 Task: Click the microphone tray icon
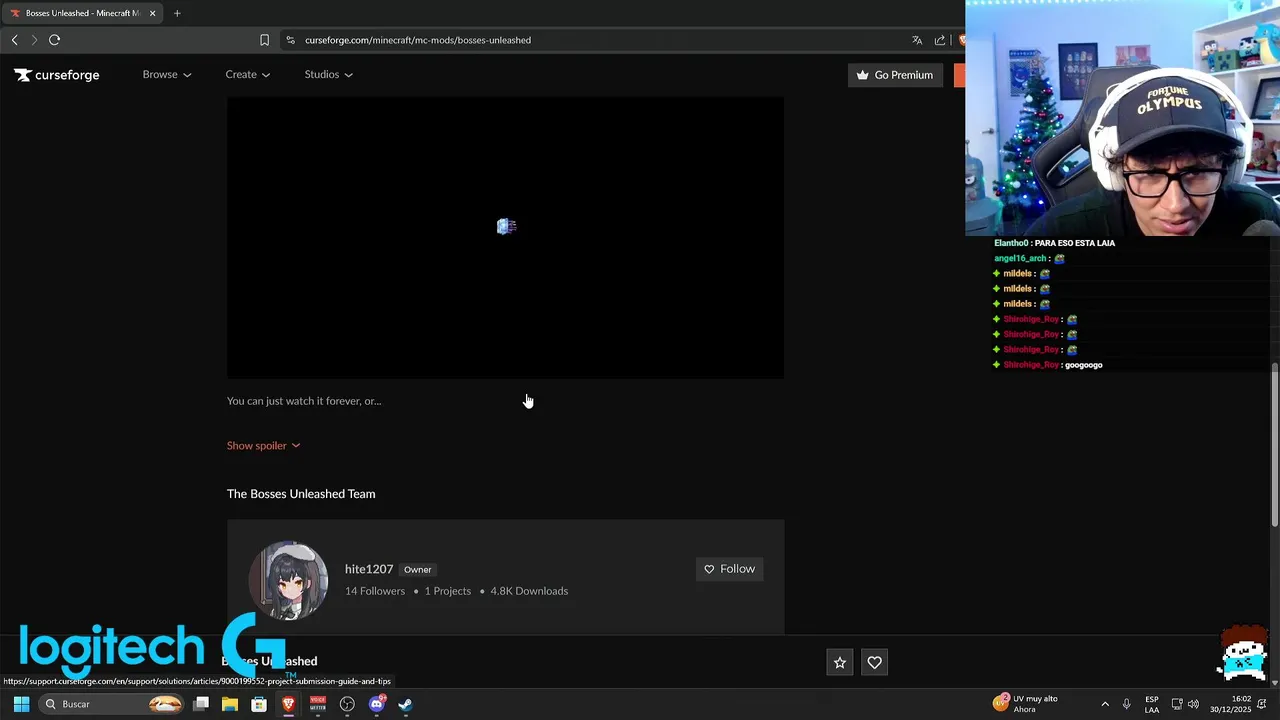click(x=1126, y=704)
